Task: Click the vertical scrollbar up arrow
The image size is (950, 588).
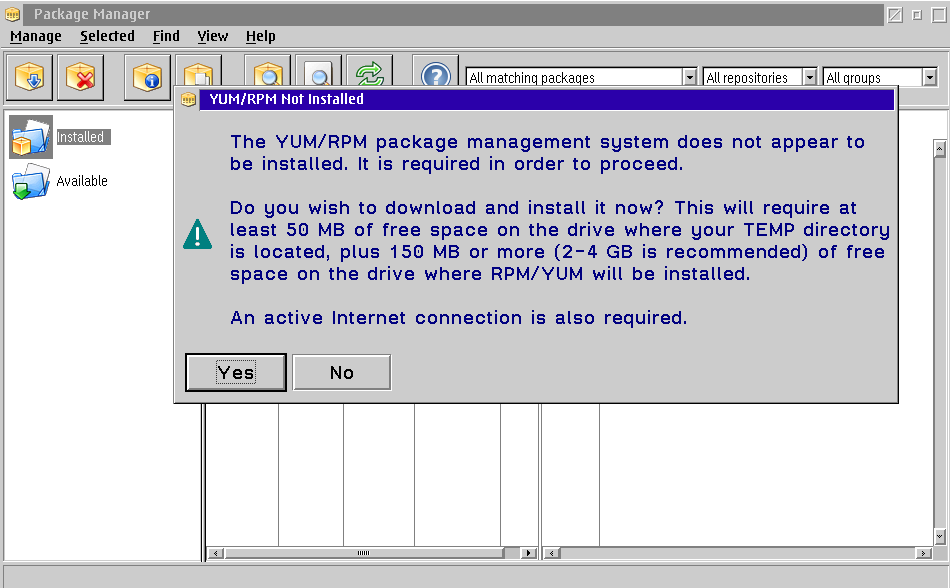Action: tap(940, 148)
